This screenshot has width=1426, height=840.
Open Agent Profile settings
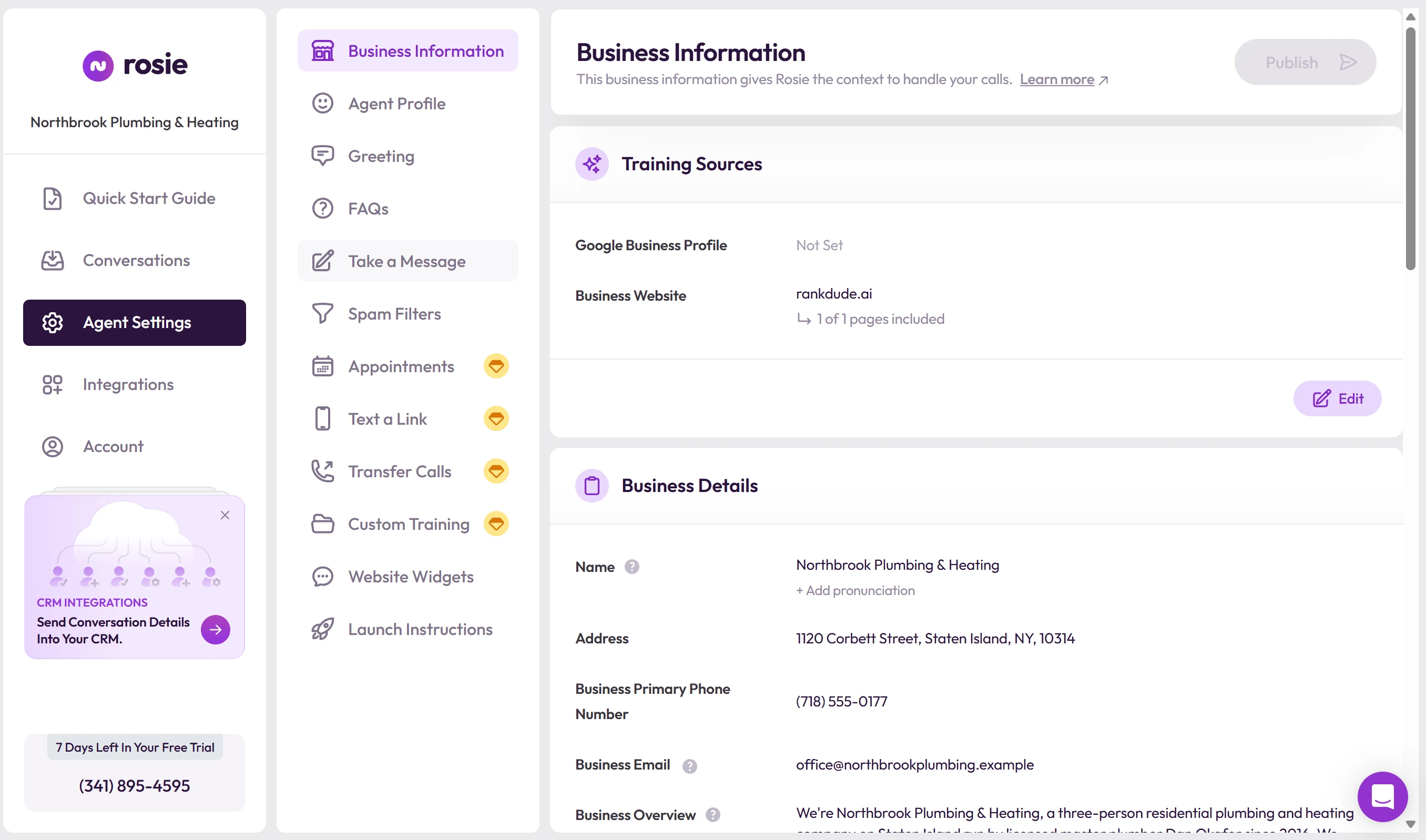pyautogui.click(x=408, y=104)
